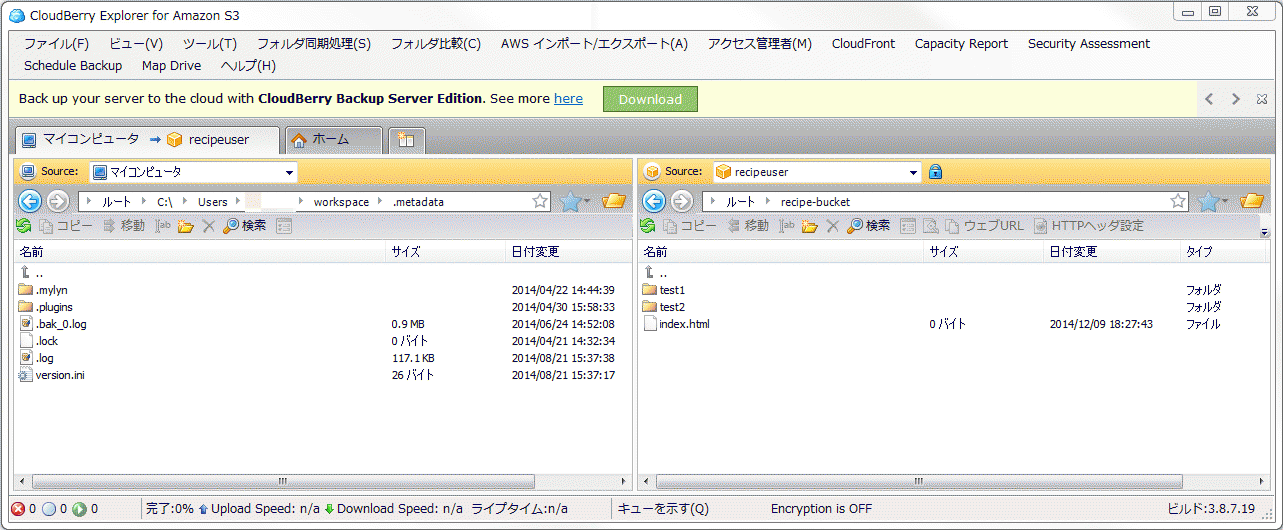
Task: Sort S3 files by タイプ column header
Action: tap(1224, 252)
